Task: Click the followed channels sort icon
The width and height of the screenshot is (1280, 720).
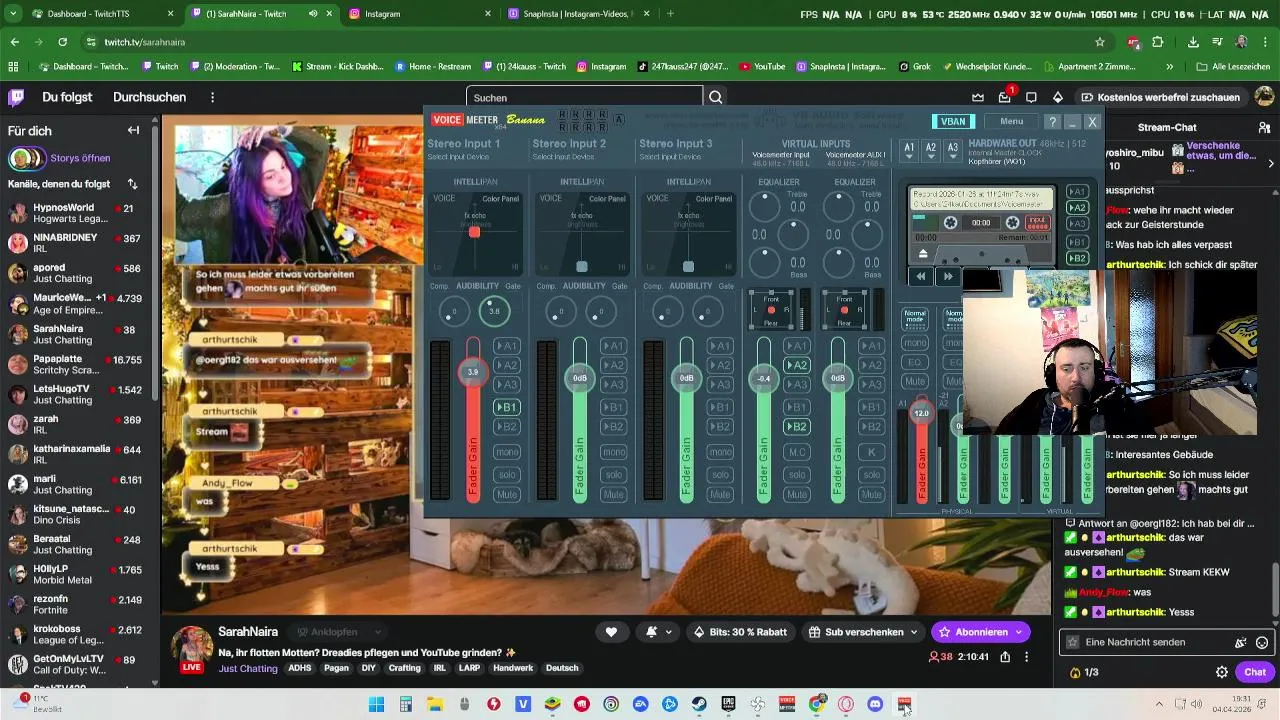Action: [132, 184]
